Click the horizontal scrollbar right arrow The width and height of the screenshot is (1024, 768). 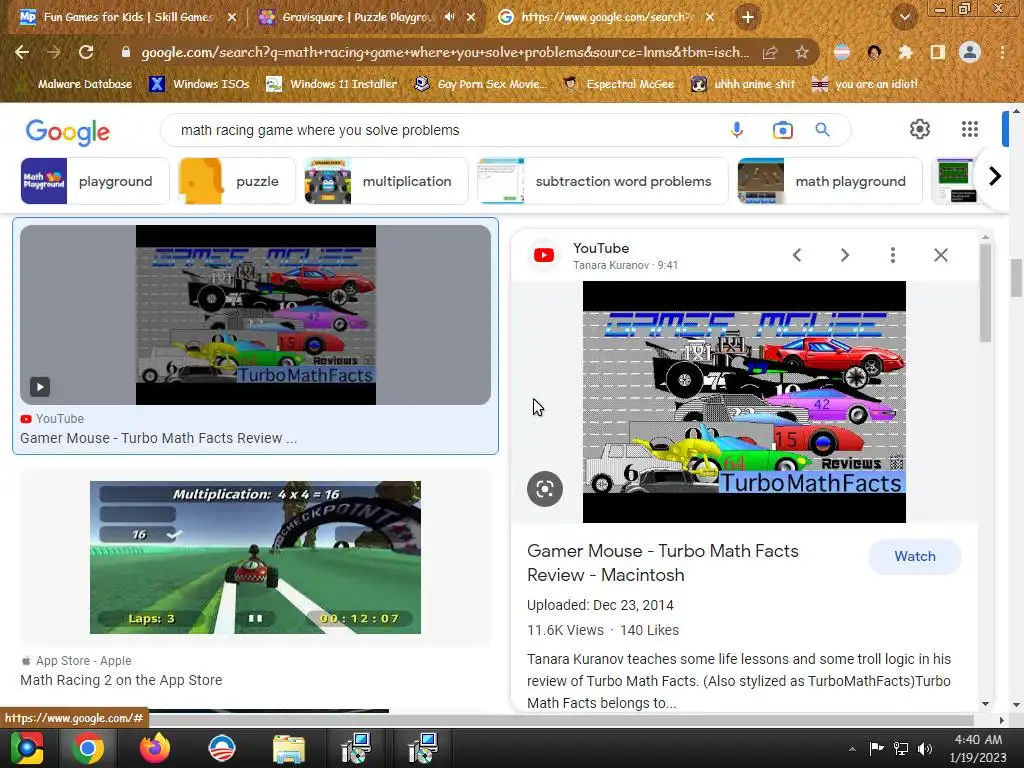[x=1002, y=720]
